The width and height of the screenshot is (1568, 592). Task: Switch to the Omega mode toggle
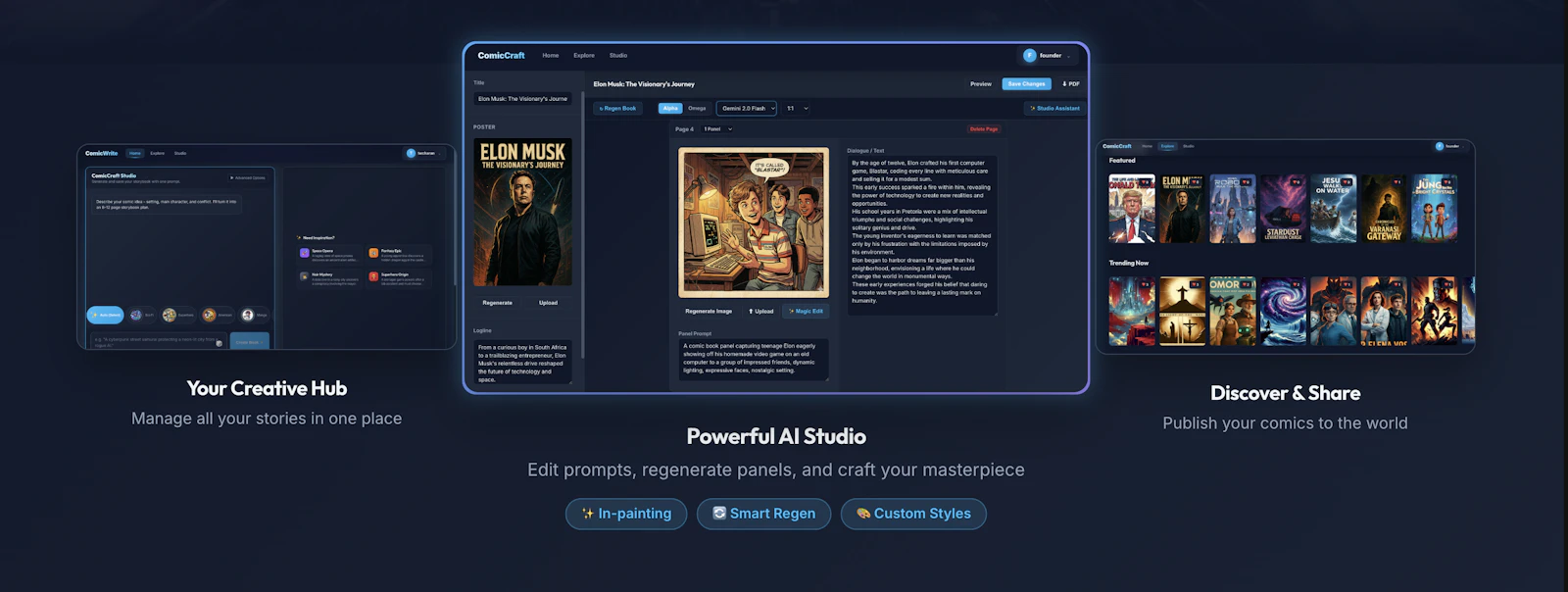pyautogui.click(x=697, y=108)
